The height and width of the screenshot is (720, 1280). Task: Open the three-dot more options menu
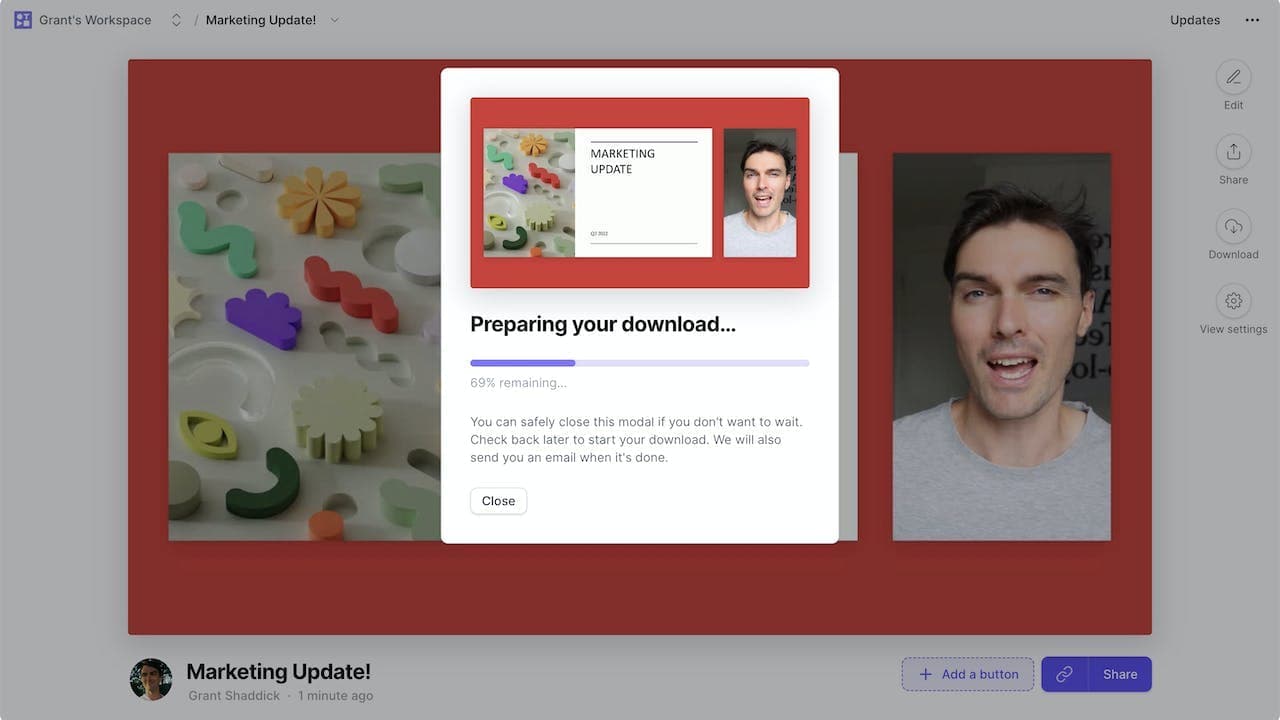click(1252, 20)
